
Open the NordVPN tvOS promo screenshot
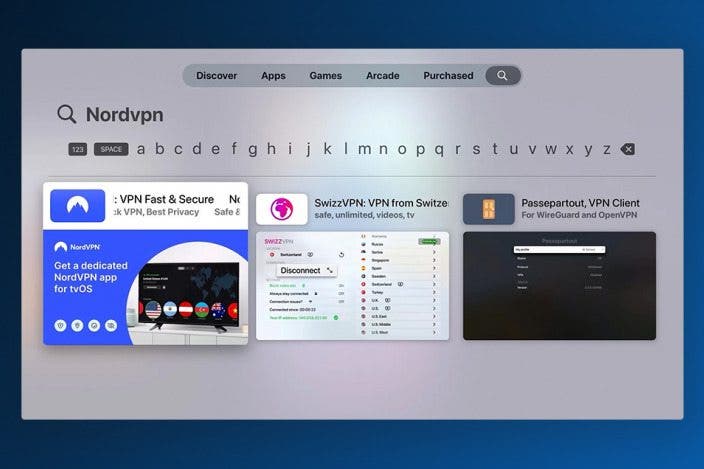pos(145,287)
